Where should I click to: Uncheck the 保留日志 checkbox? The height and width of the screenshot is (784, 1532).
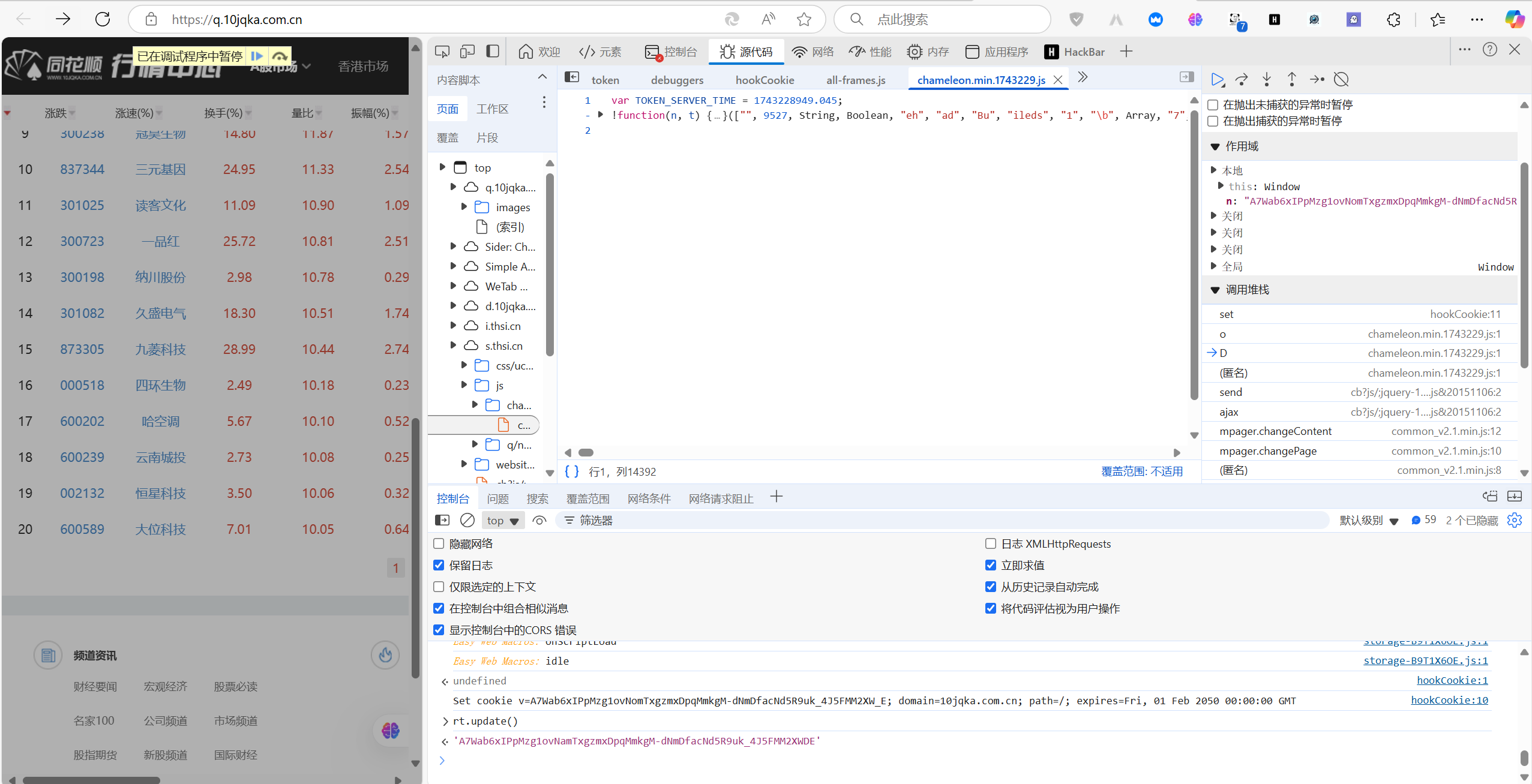pyautogui.click(x=439, y=565)
